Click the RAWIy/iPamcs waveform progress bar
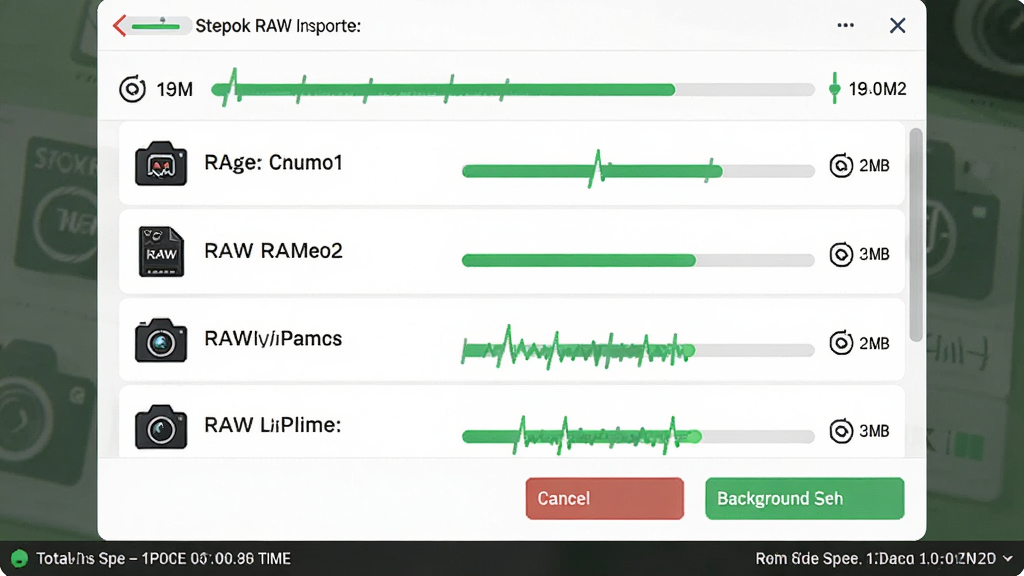The image size is (1024, 576). [638, 350]
